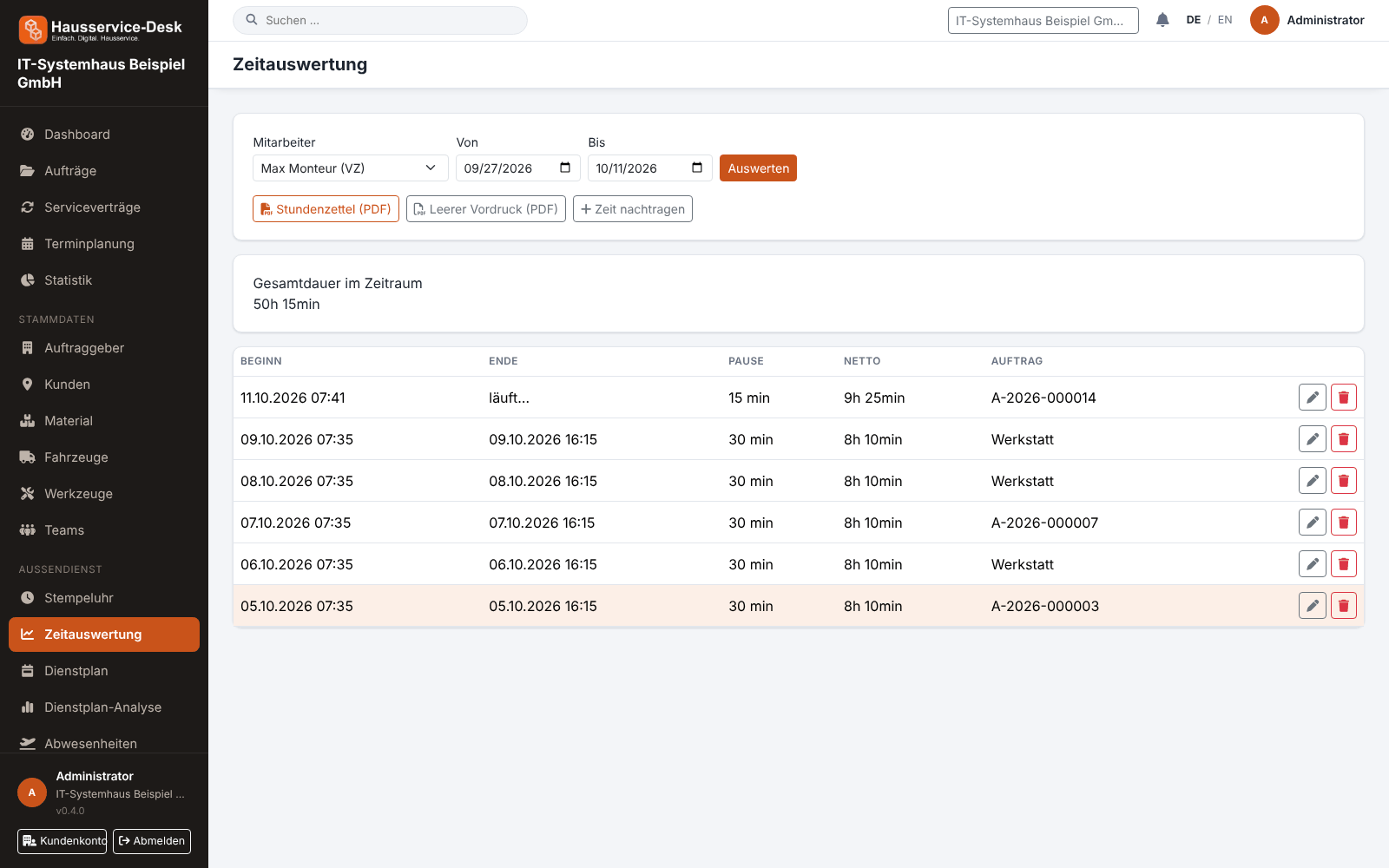
Task: Open calendar picker for Von date
Action: (565, 168)
